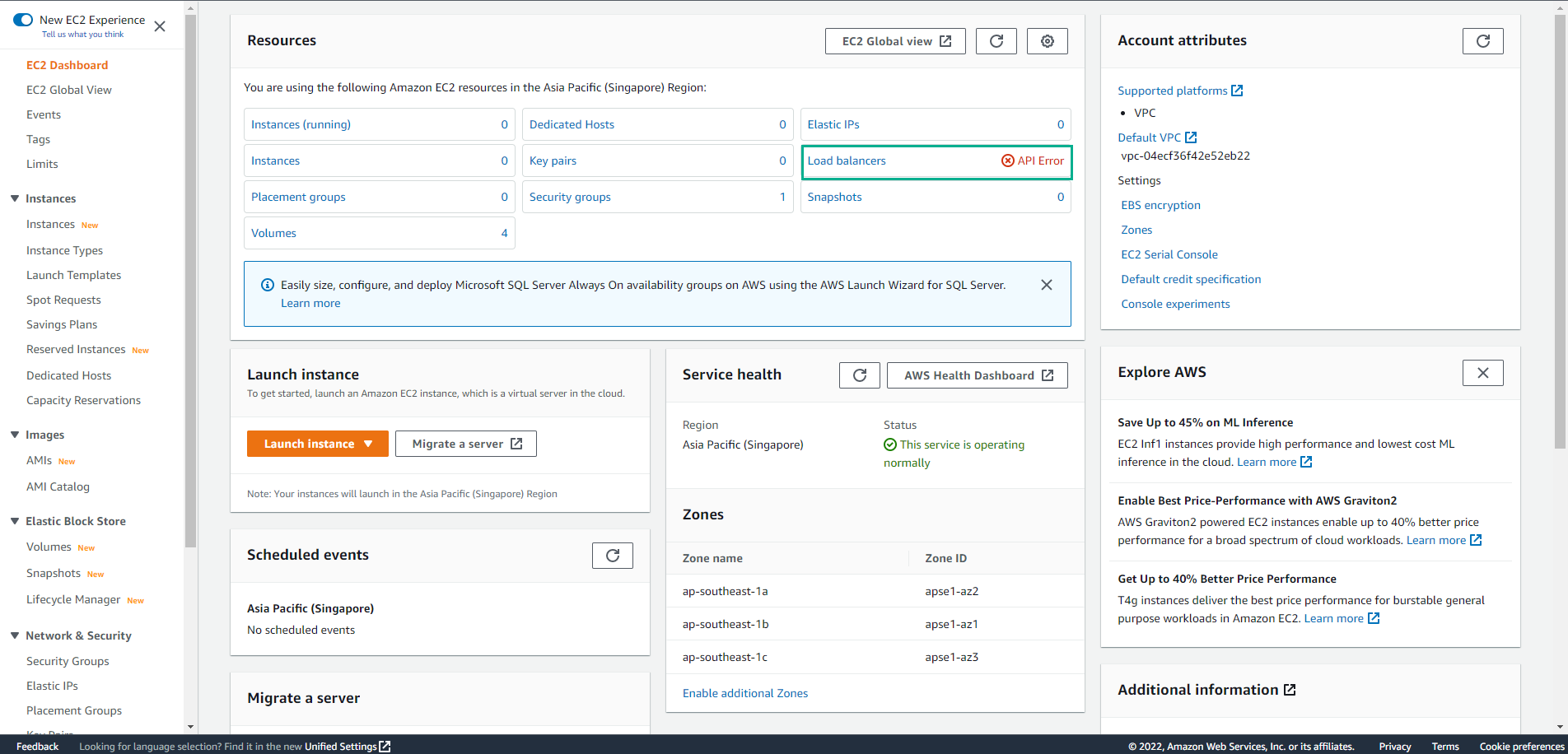Click Learn more in SQL Server banner
Screen dimensions: 1568x754
click(310, 303)
